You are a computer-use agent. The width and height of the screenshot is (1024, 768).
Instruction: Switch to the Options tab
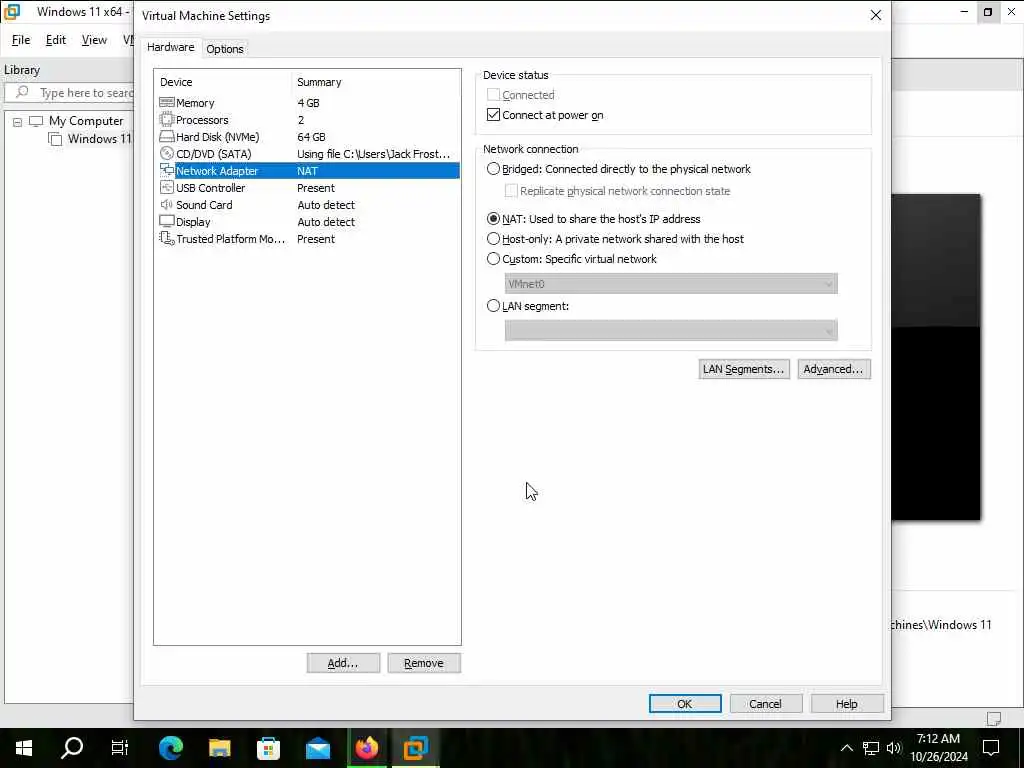tap(225, 49)
